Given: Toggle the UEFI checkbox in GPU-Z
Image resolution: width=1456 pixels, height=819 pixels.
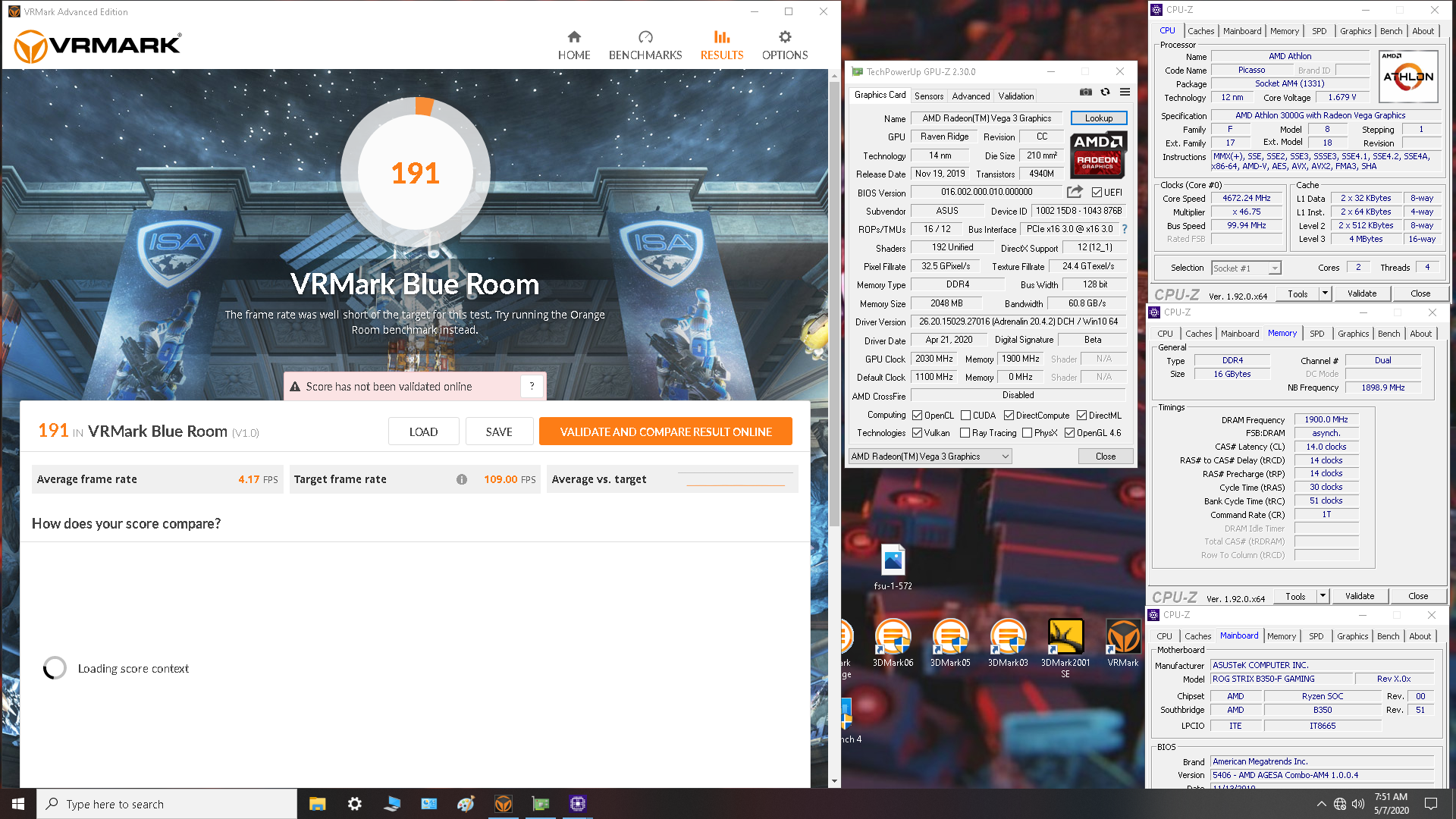Looking at the screenshot, I should point(1097,192).
